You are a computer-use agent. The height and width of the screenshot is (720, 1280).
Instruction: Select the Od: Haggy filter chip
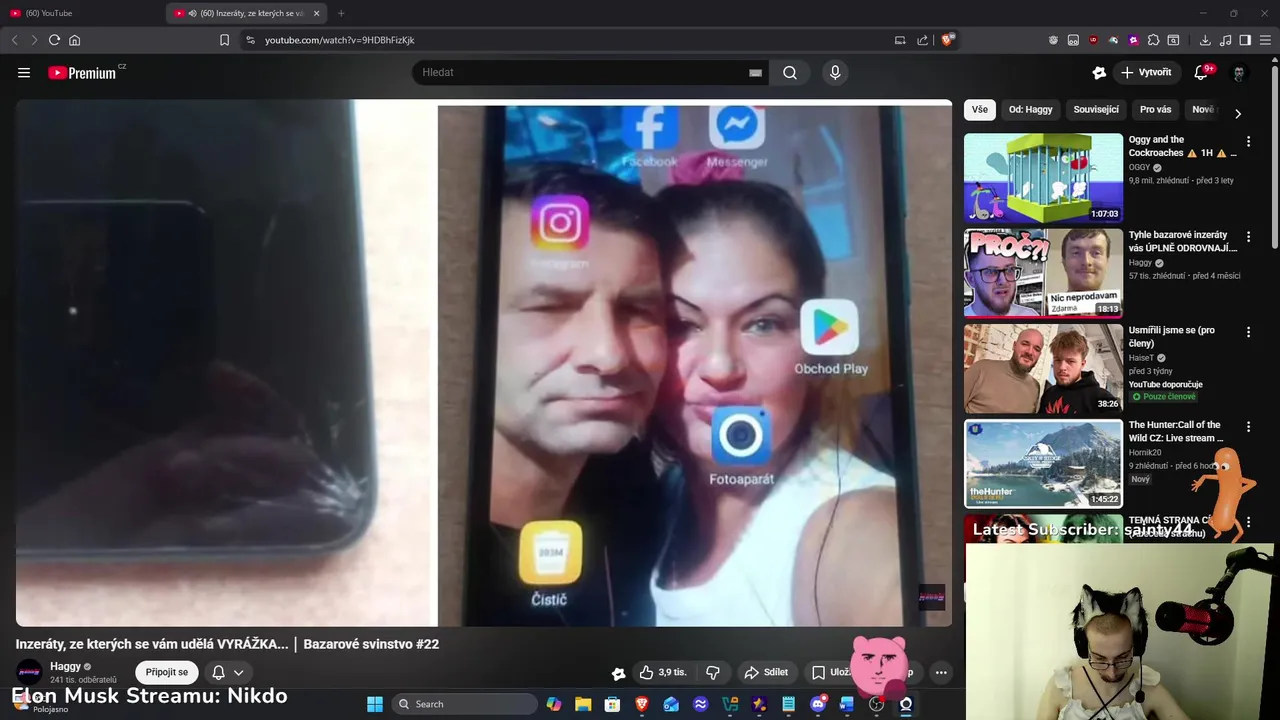point(1030,110)
